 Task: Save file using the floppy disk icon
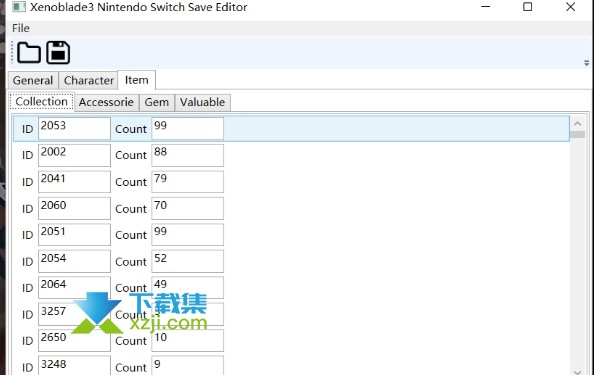click(x=58, y=53)
